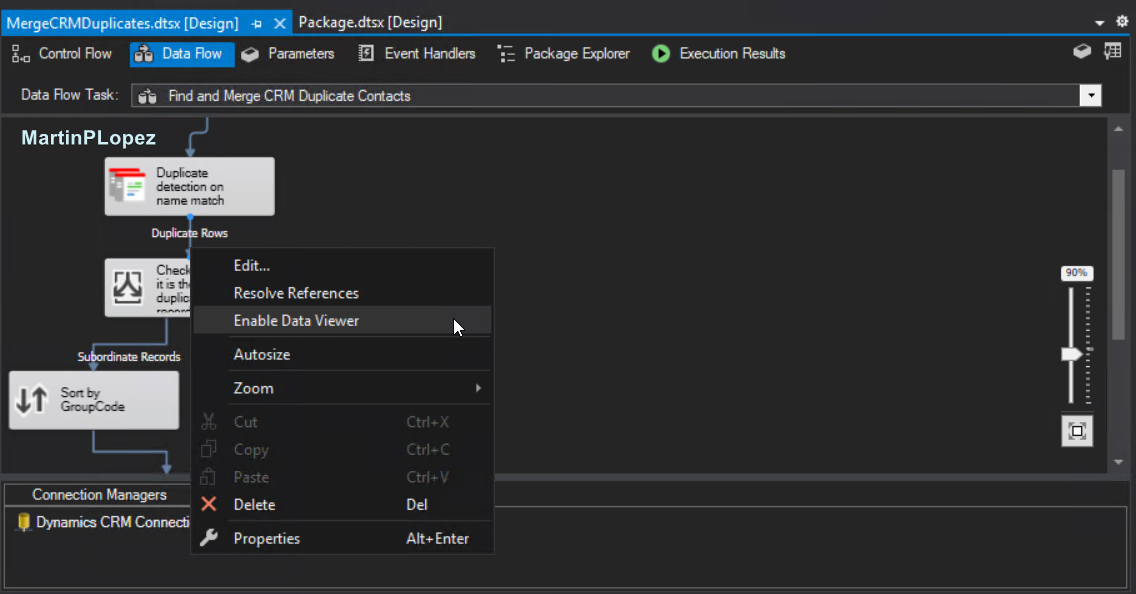Viewport: 1136px width, 594px height.
Task: Click the Script Component checking duplicate records
Action: pyautogui.click(x=145, y=287)
